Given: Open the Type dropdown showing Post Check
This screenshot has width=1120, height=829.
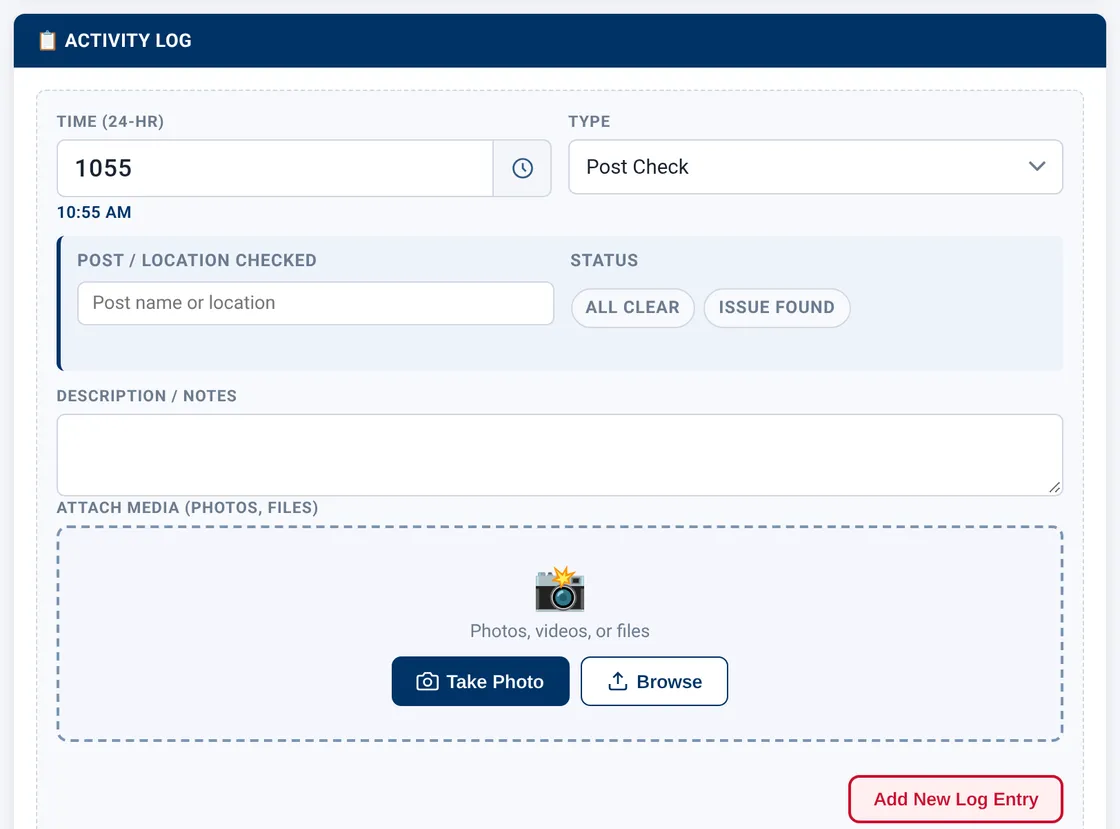Looking at the screenshot, I should [x=815, y=167].
